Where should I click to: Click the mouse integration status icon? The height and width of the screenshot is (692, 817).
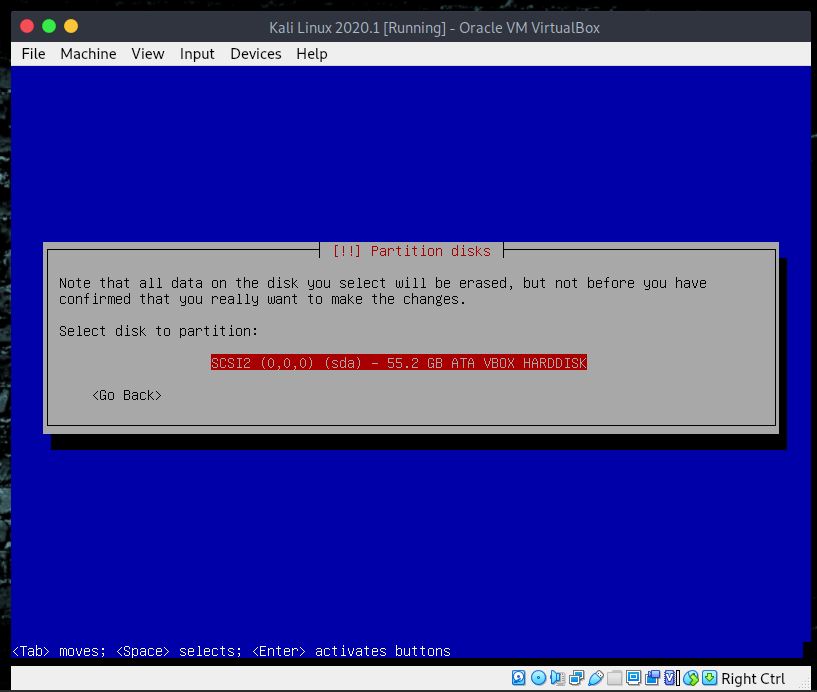[x=690, y=677]
